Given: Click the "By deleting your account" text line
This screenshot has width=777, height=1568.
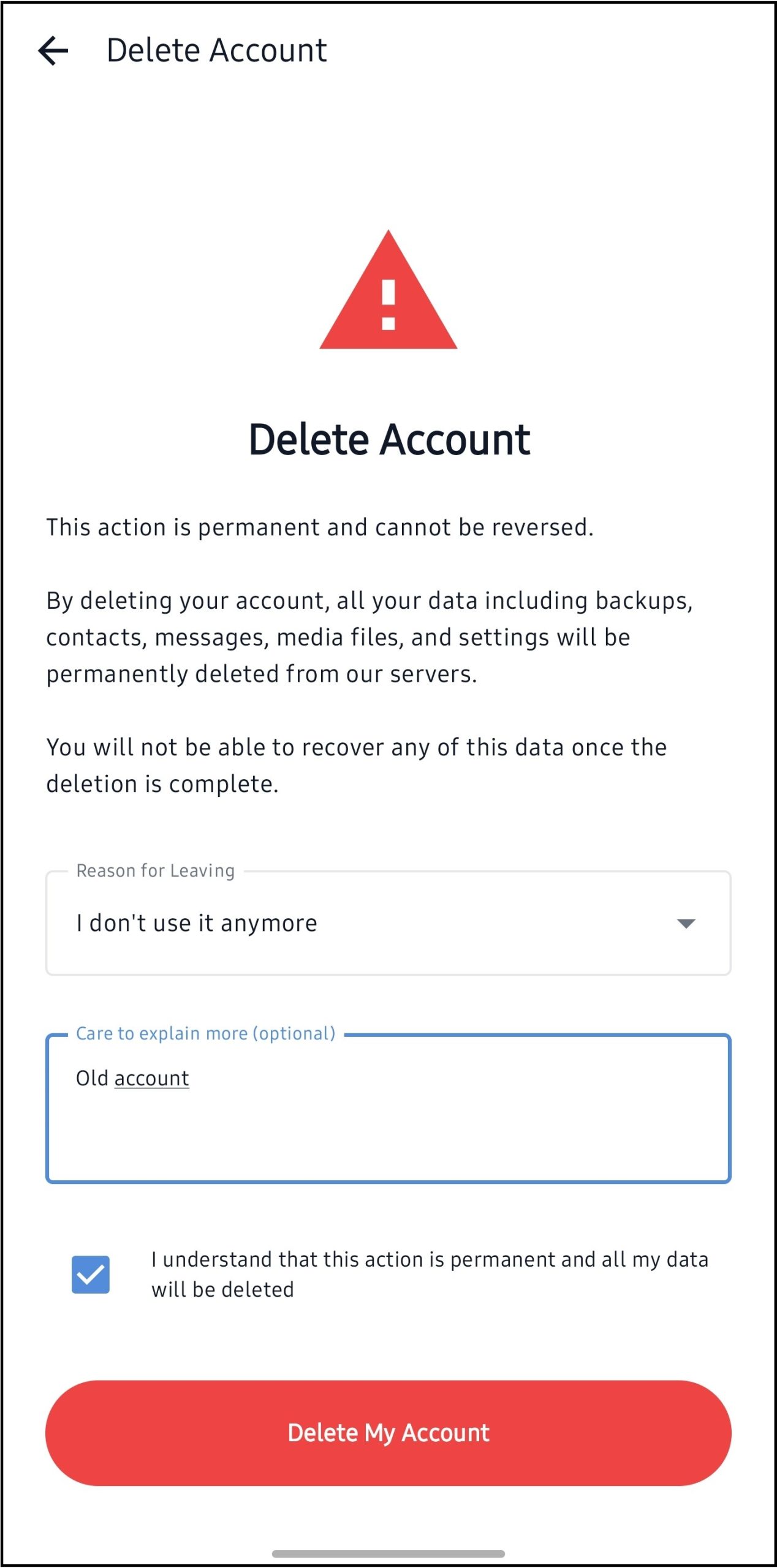Looking at the screenshot, I should (369, 601).
